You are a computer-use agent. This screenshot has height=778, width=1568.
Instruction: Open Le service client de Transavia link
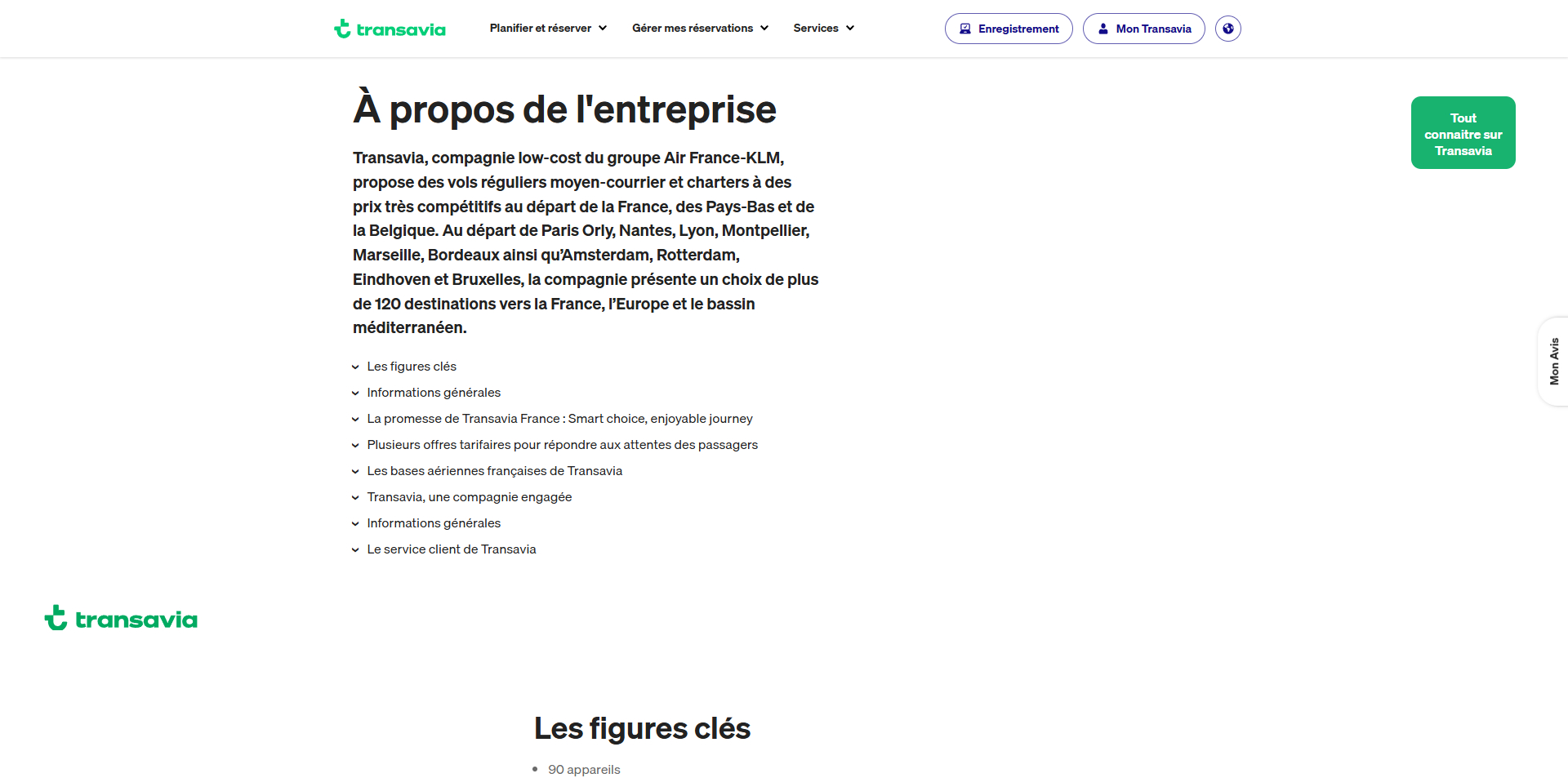[x=452, y=549]
